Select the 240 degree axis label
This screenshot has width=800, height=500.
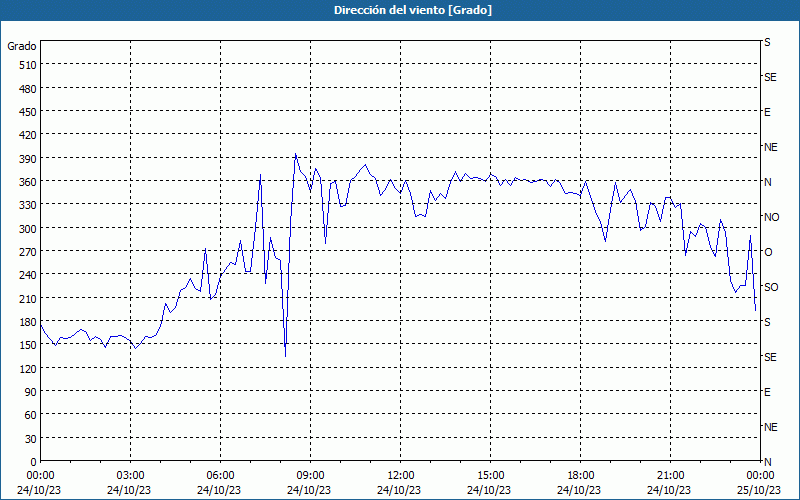[x=29, y=275]
